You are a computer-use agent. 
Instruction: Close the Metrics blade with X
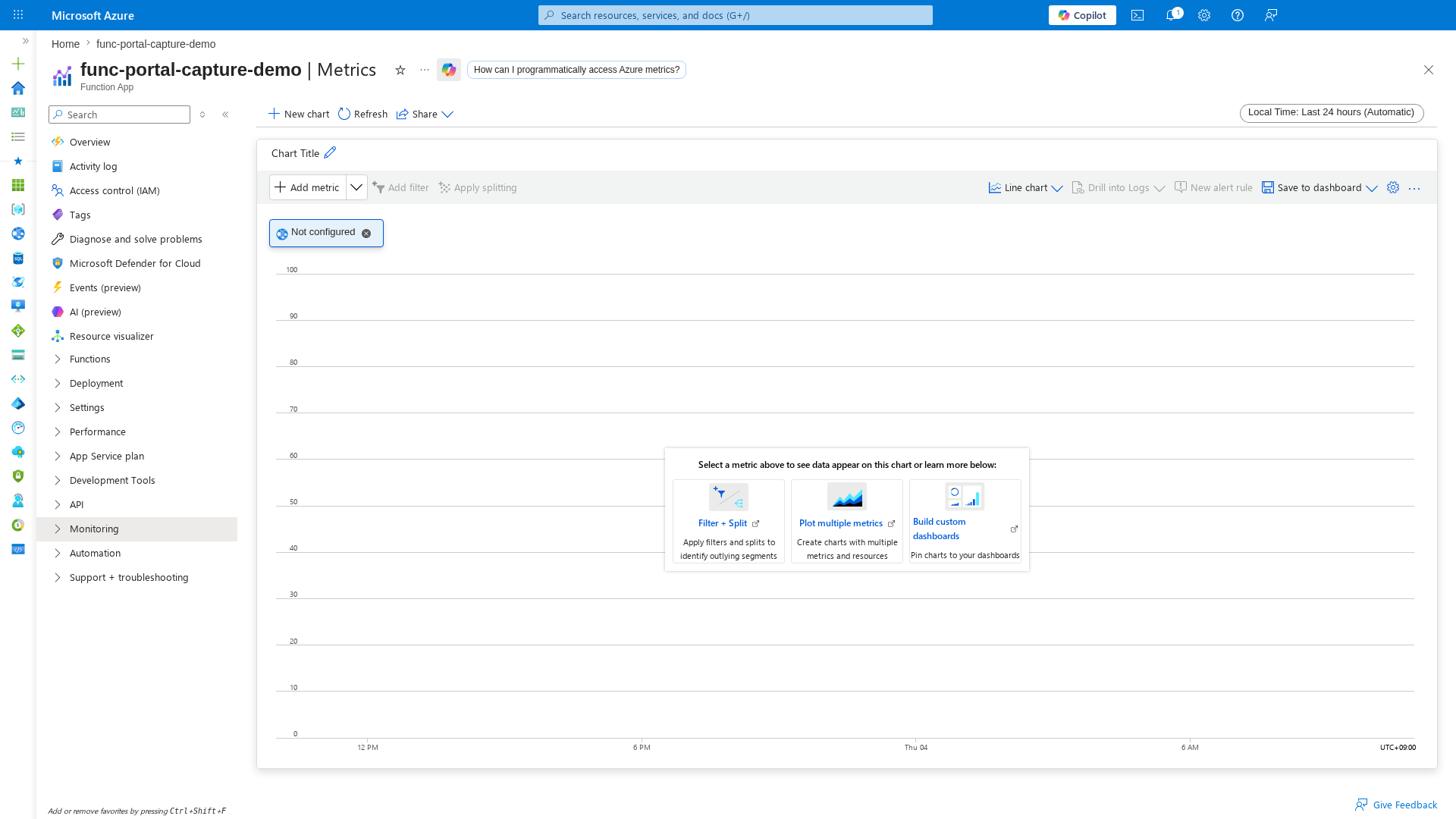[x=1429, y=70]
